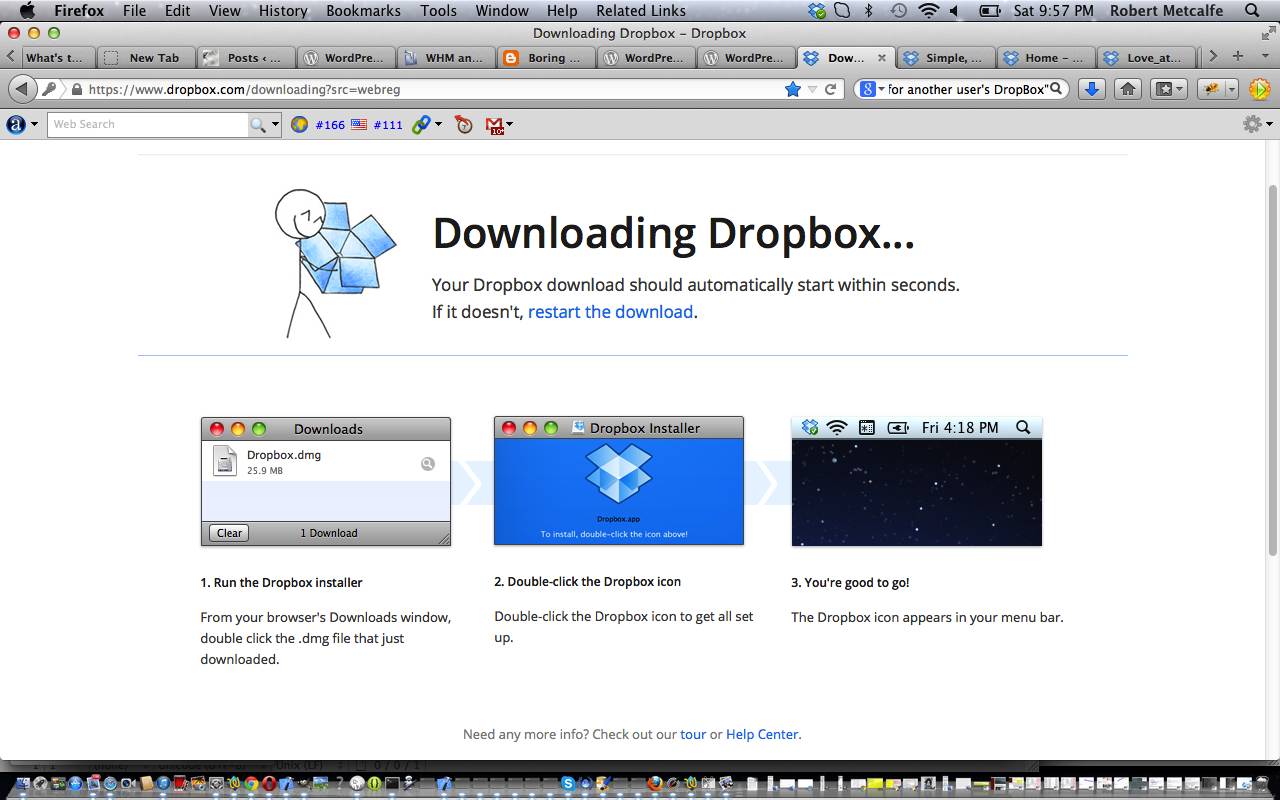This screenshot has height=800, width=1280.
Task: Choose search engine from Google dropdown
Action: (x=872, y=89)
